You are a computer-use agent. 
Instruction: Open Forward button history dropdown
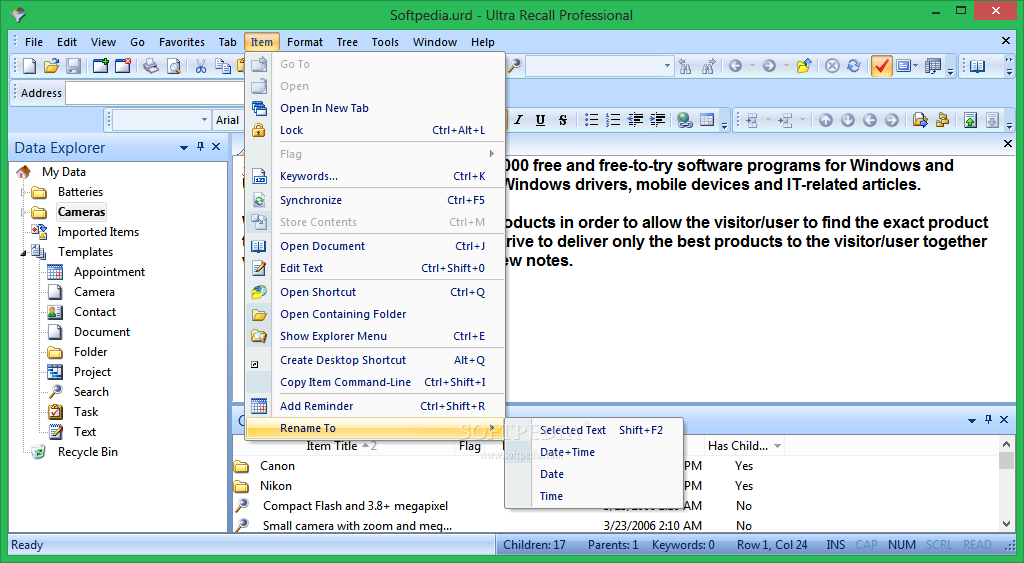pos(786,66)
